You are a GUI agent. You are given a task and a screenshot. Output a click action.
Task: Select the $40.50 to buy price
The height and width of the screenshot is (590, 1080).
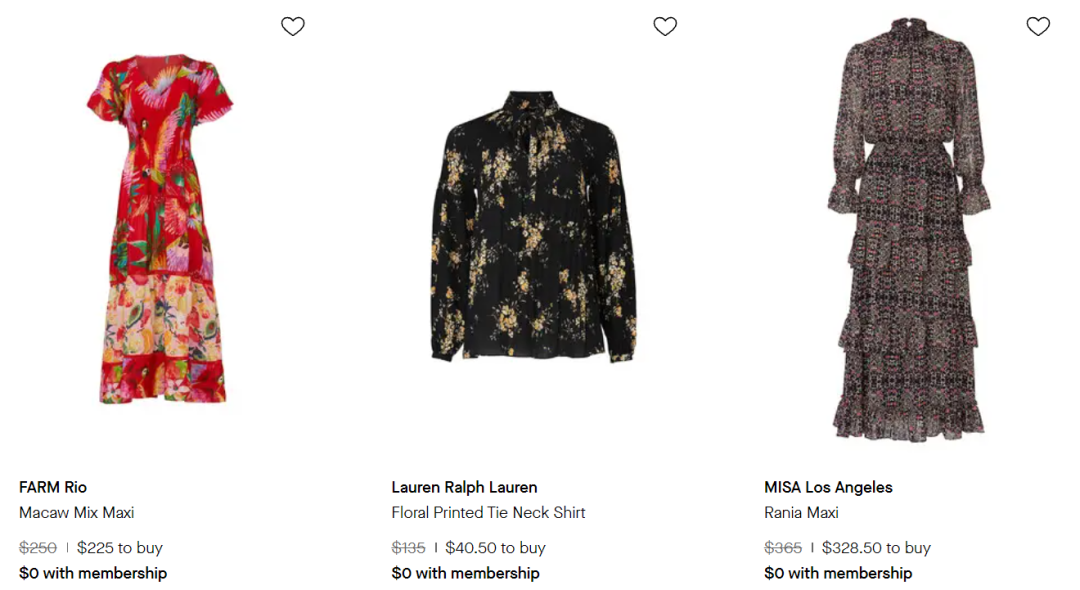pos(495,547)
